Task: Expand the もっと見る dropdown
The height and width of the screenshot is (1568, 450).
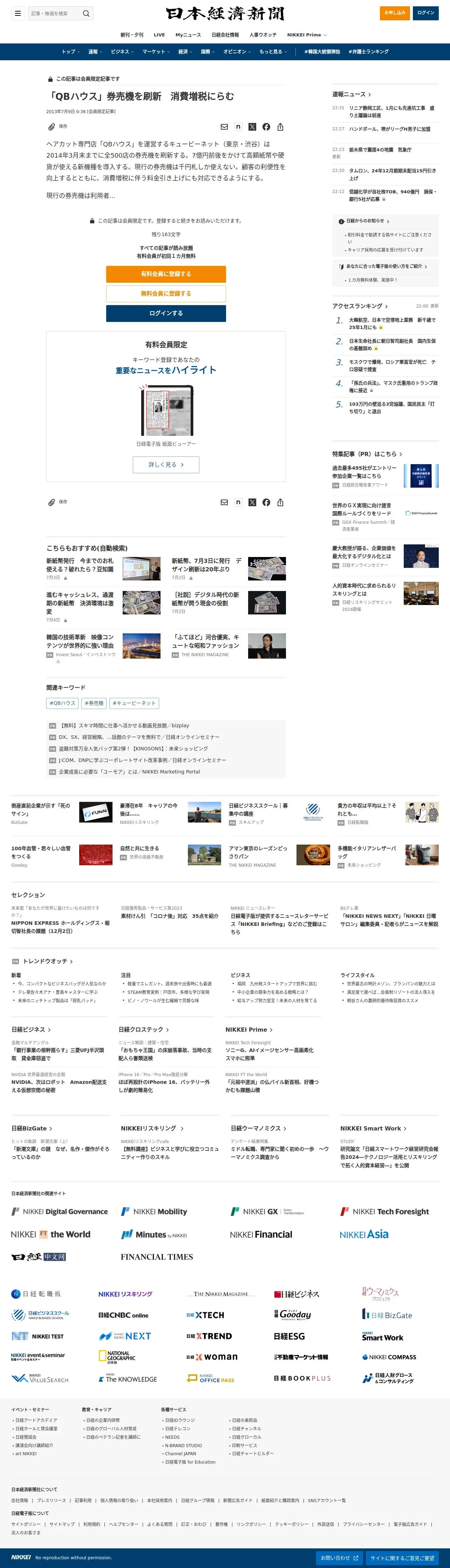Action: pos(273,52)
